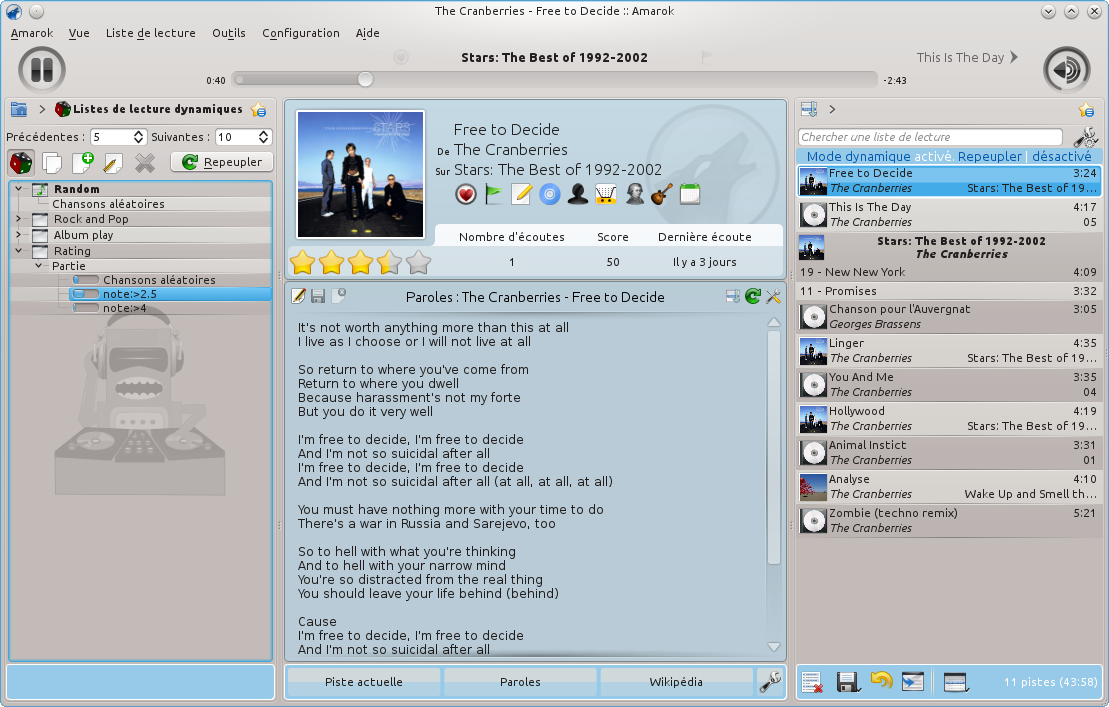Open the Outils menu
Viewport: 1109px width, 707px height.
[229, 33]
